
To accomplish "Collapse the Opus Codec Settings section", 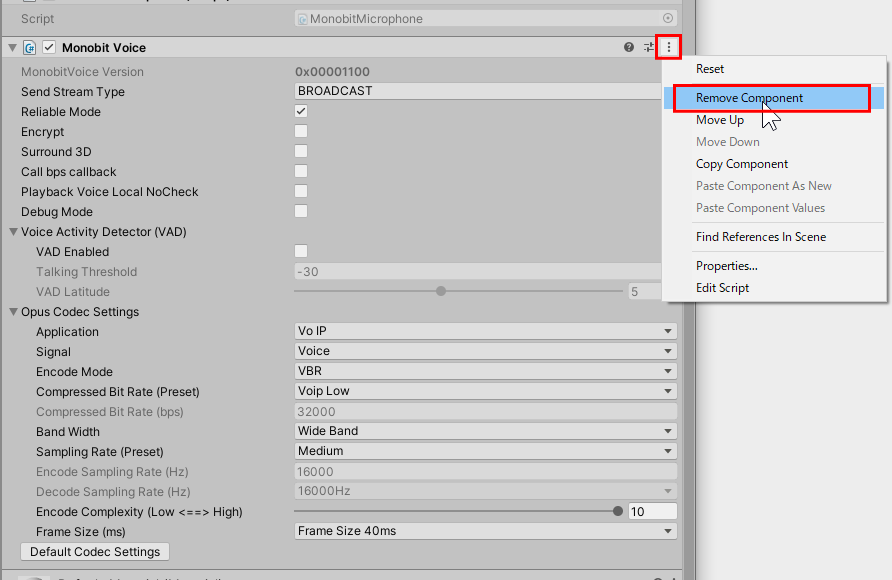I will pyautogui.click(x=13, y=312).
